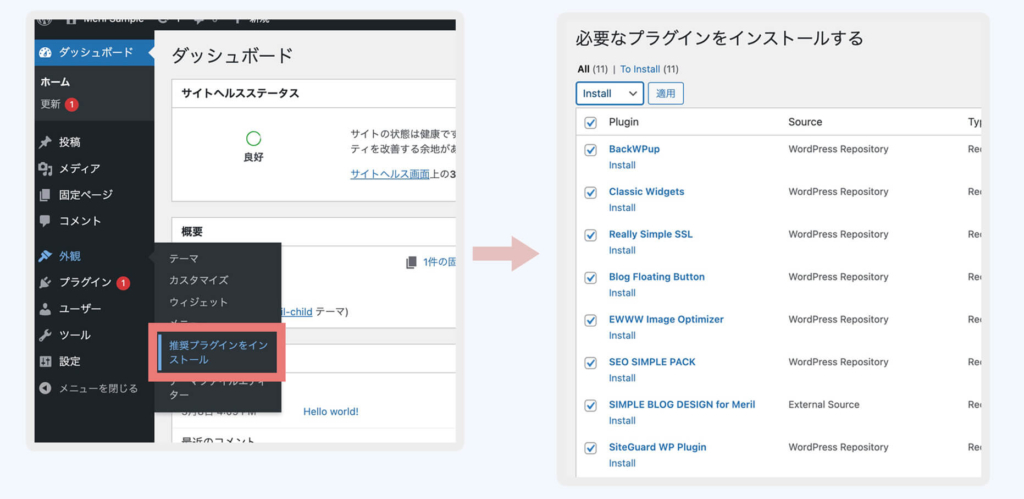Open the Classic Widgets plugin link
This screenshot has height=499, width=1024.
coord(647,191)
